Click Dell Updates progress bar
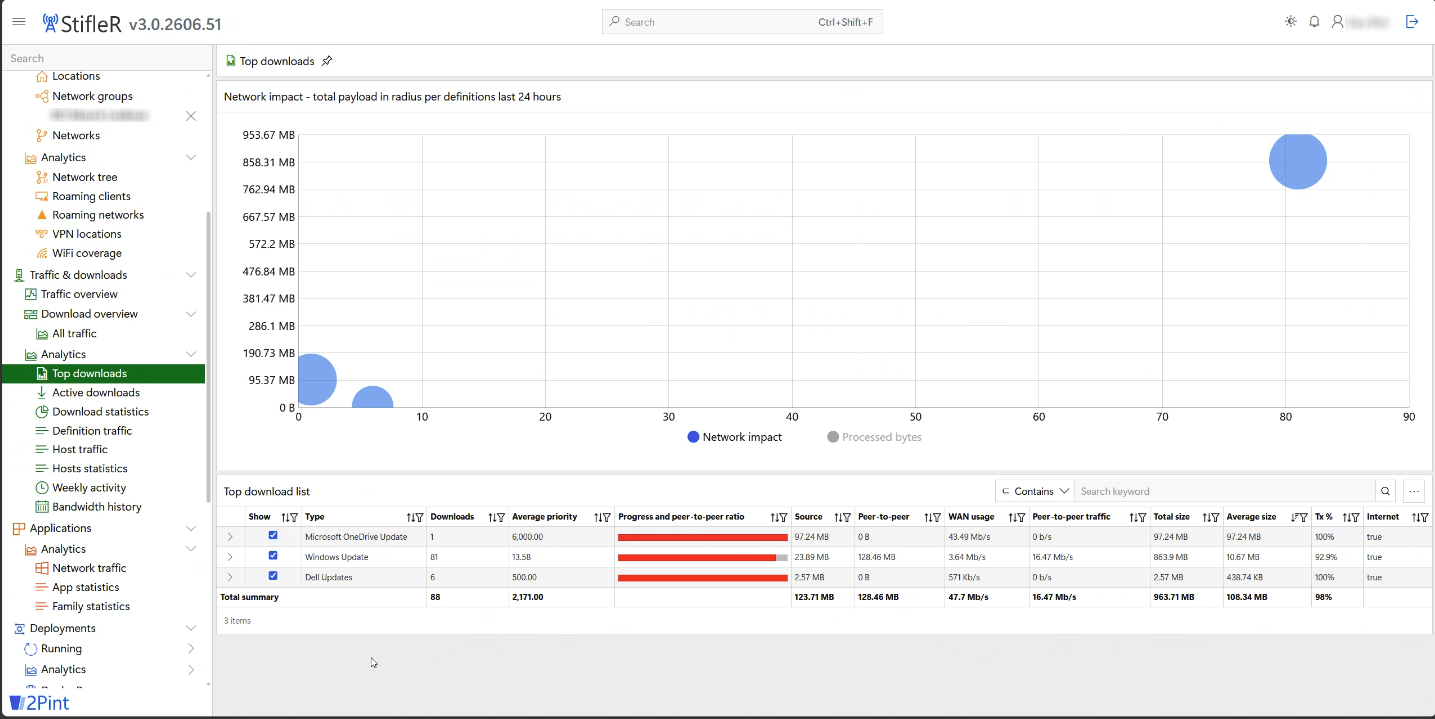Image resolution: width=1435 pixels, height=719 pixels. point(703,577)
